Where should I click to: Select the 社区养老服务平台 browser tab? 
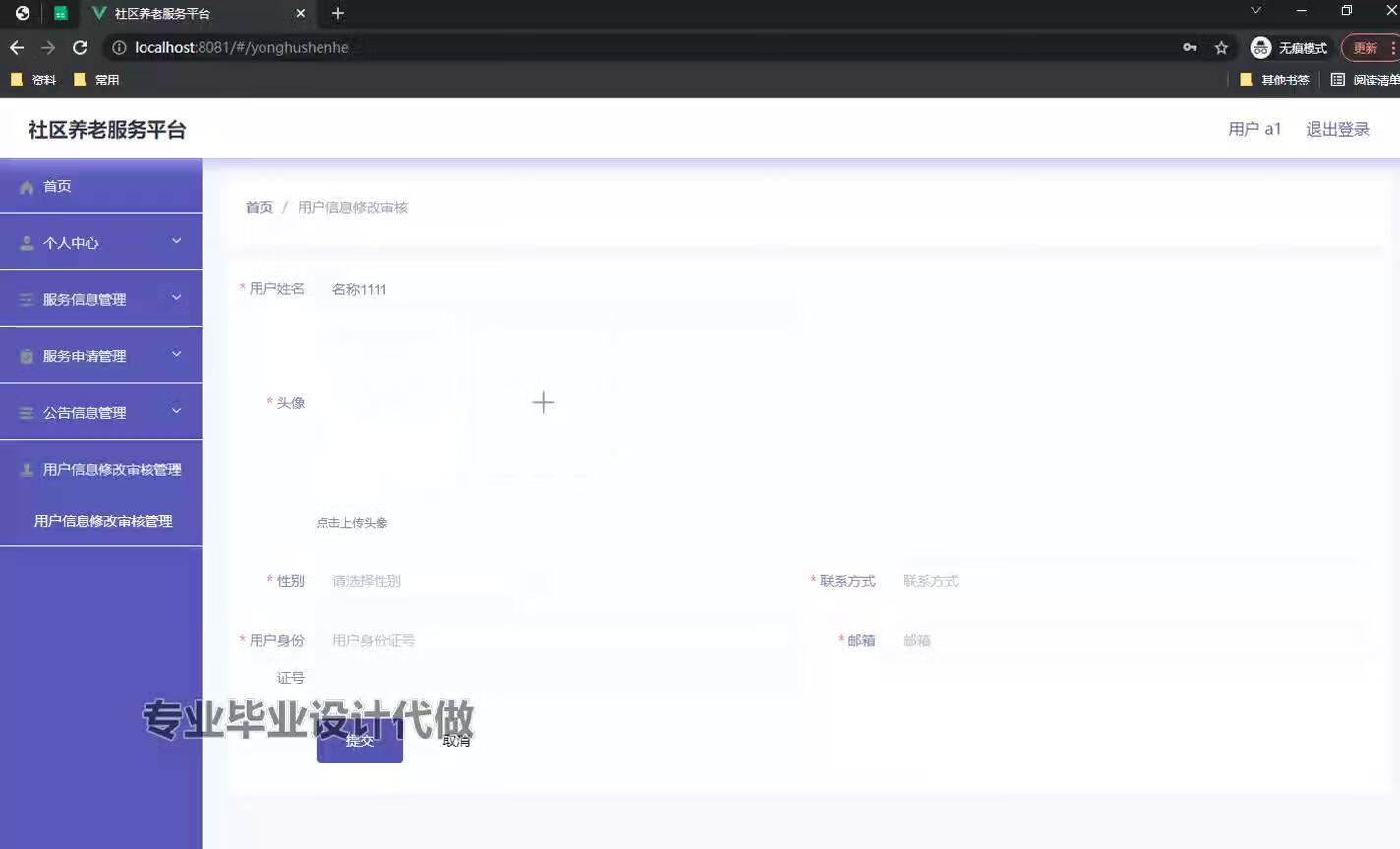[x=197, y=13]
